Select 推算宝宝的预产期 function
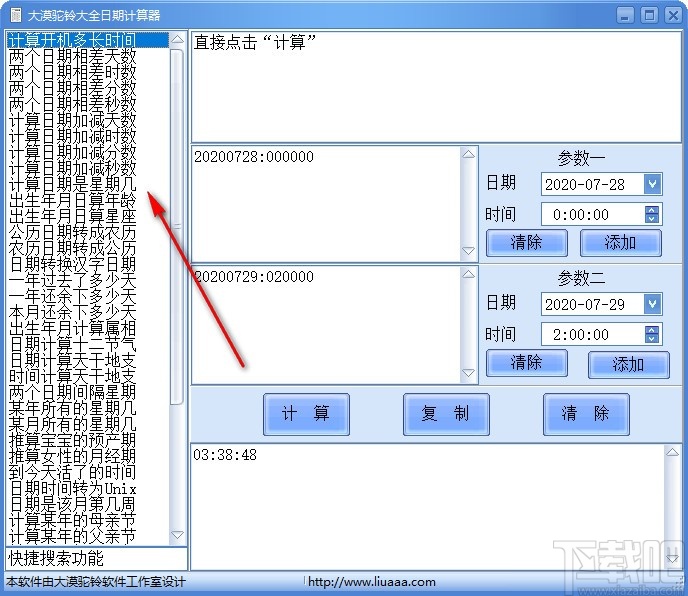 click(x=88, y=441)
